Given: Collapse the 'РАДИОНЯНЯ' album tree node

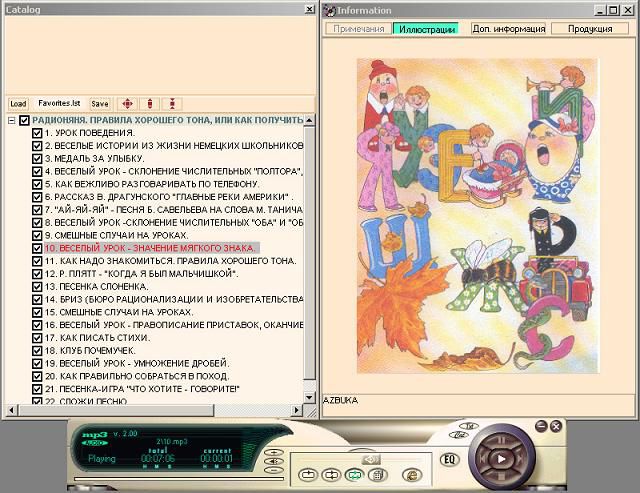Looking at the screenshot, I should (x=11, y=120).
